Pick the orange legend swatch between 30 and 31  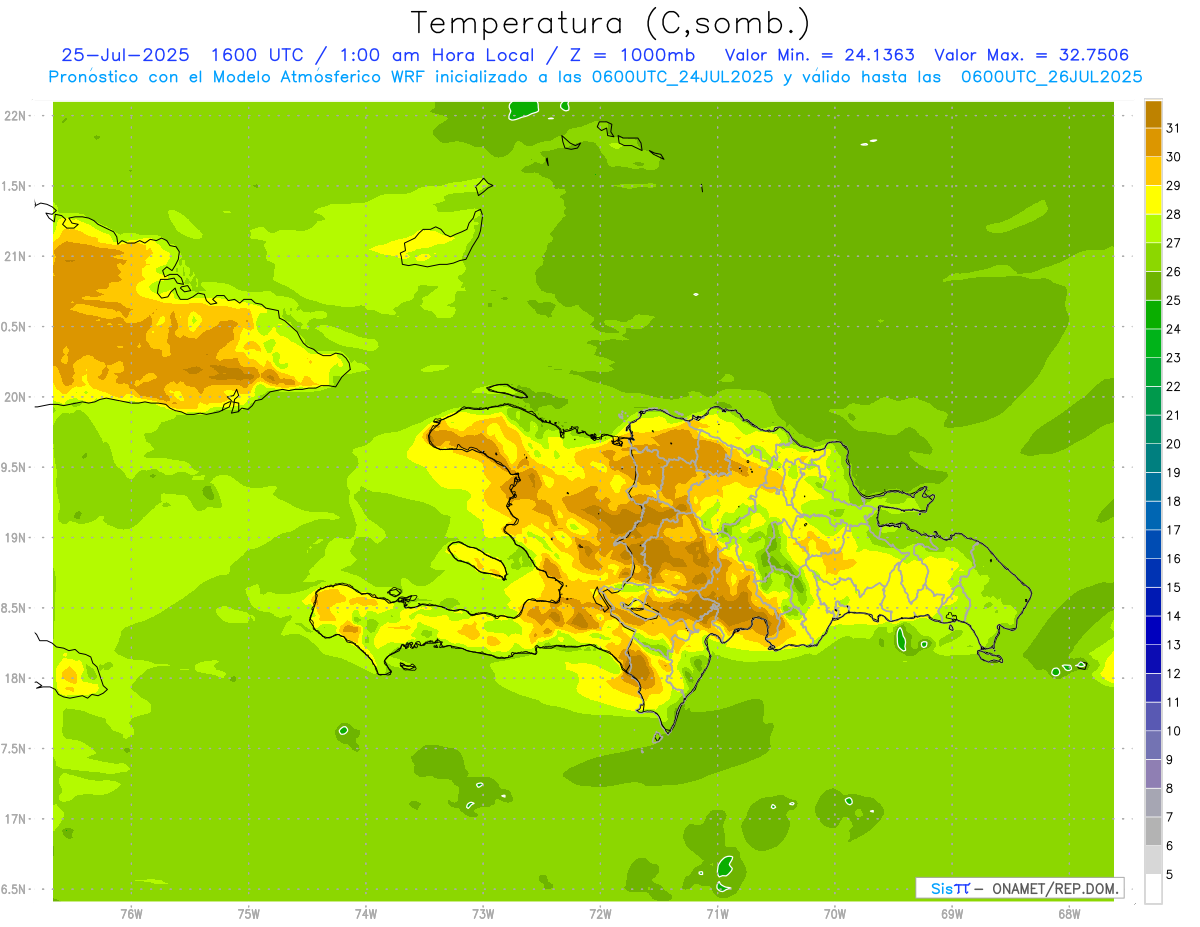(1153, 142)
